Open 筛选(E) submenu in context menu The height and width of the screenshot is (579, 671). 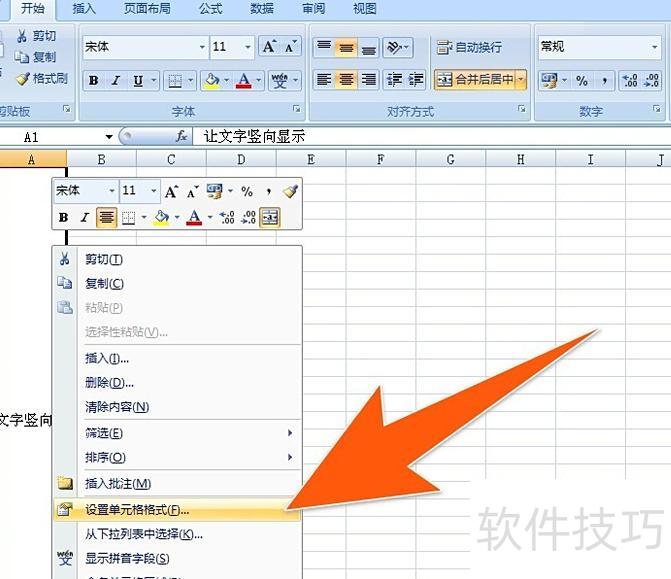coord(178,433)
